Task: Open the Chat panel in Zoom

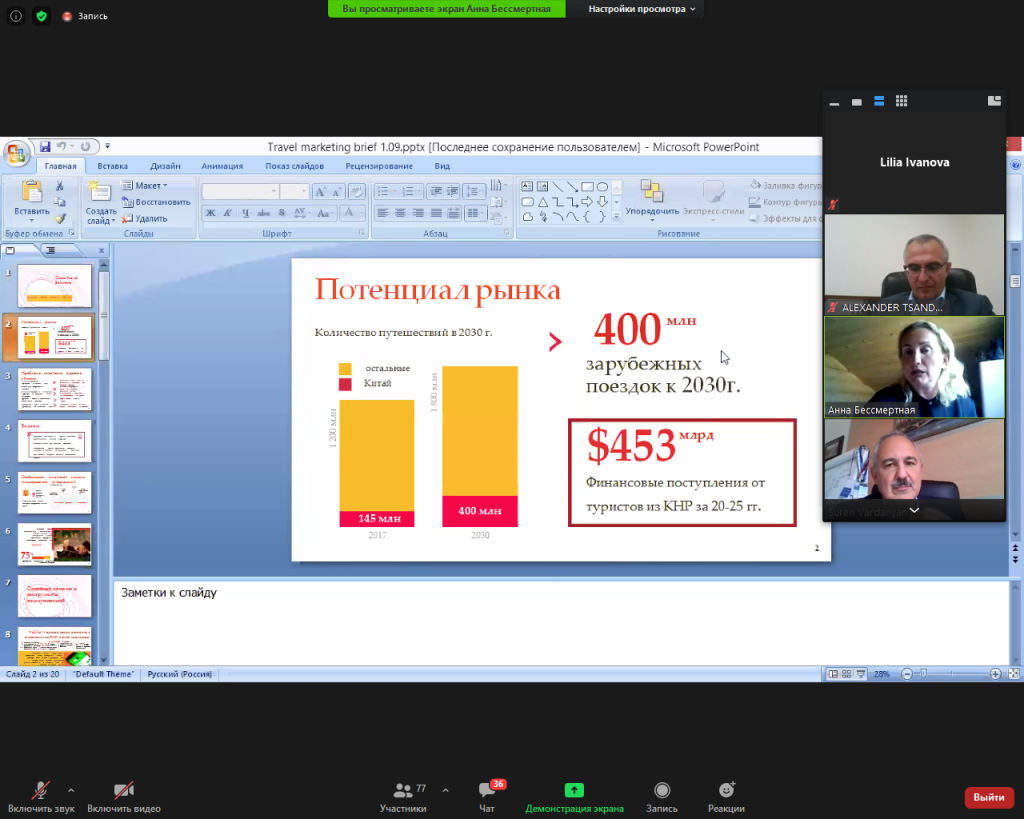Action: [487, 792]
